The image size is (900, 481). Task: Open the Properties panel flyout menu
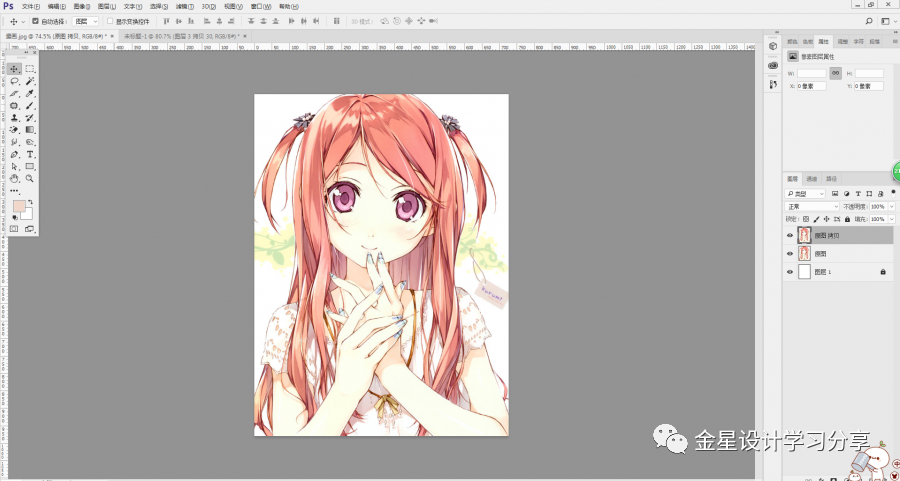tap(894, 42)
